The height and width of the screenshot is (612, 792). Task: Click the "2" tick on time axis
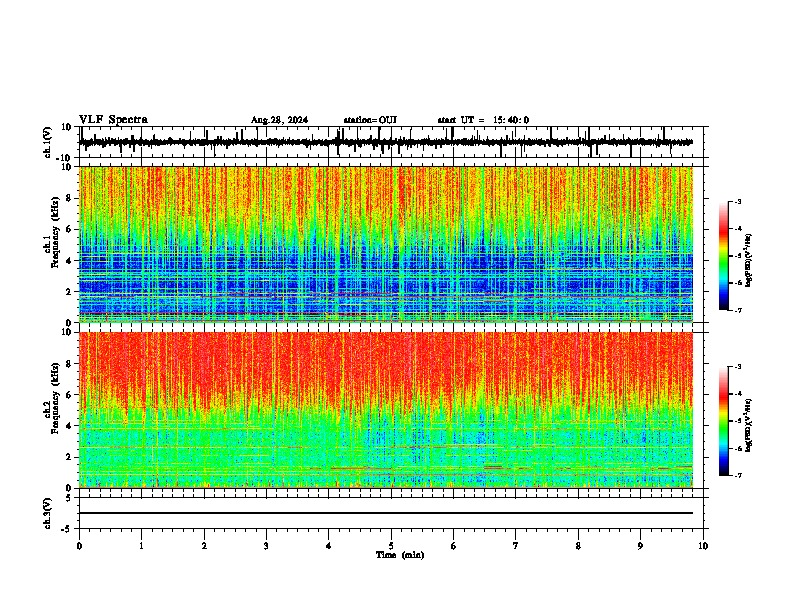204,546
